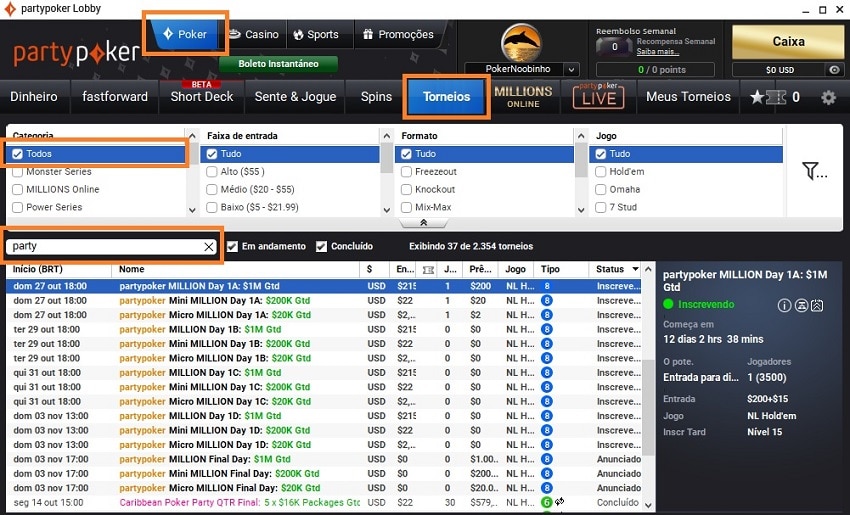850x515 pixels.
Task: Toggle balance visibility eye icon
Action: click(x=834, y=70)
